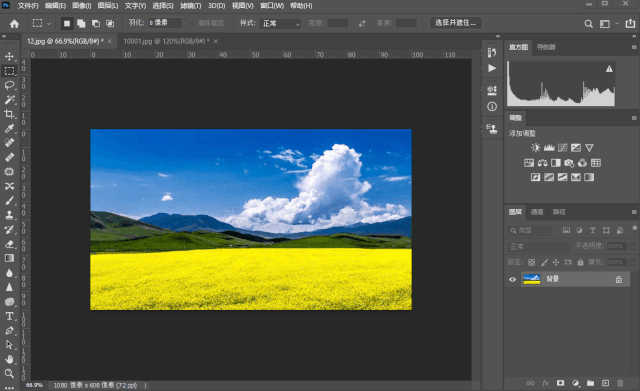Add a Brightness/Contrast adjustment
Screen dimensions: 640x391
(536, 148)
